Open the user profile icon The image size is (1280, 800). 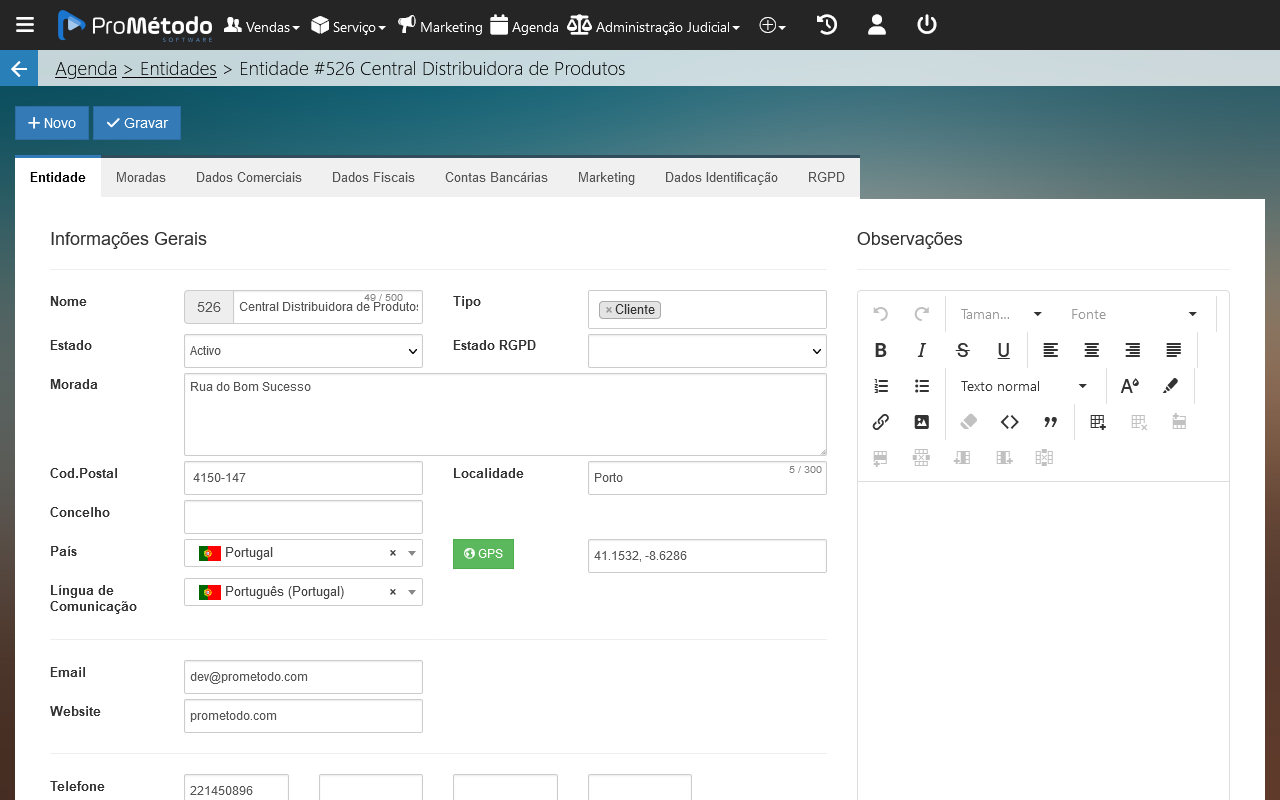877,25
